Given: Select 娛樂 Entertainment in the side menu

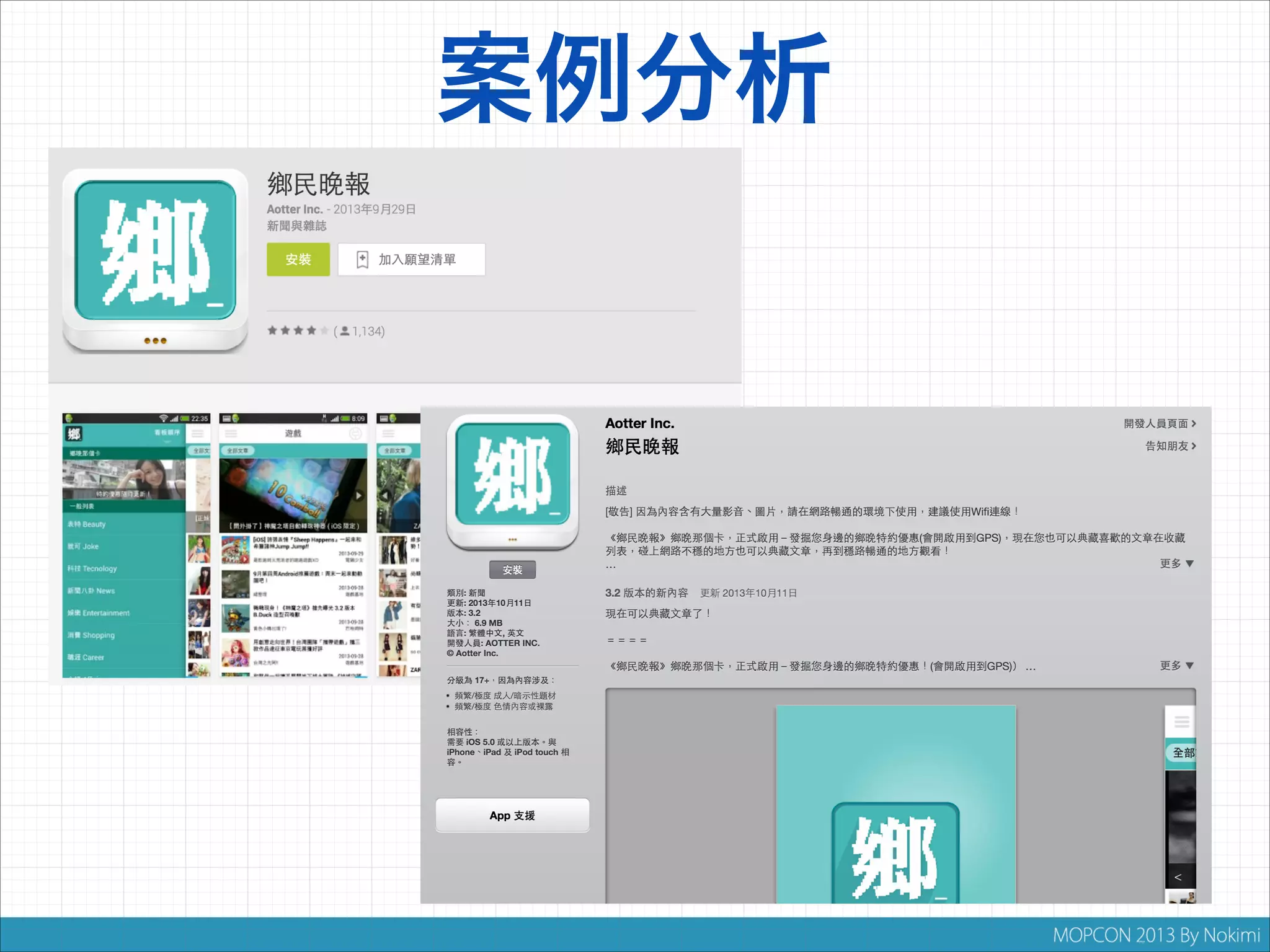Looking at the screenshot, I should coord(124,613).
